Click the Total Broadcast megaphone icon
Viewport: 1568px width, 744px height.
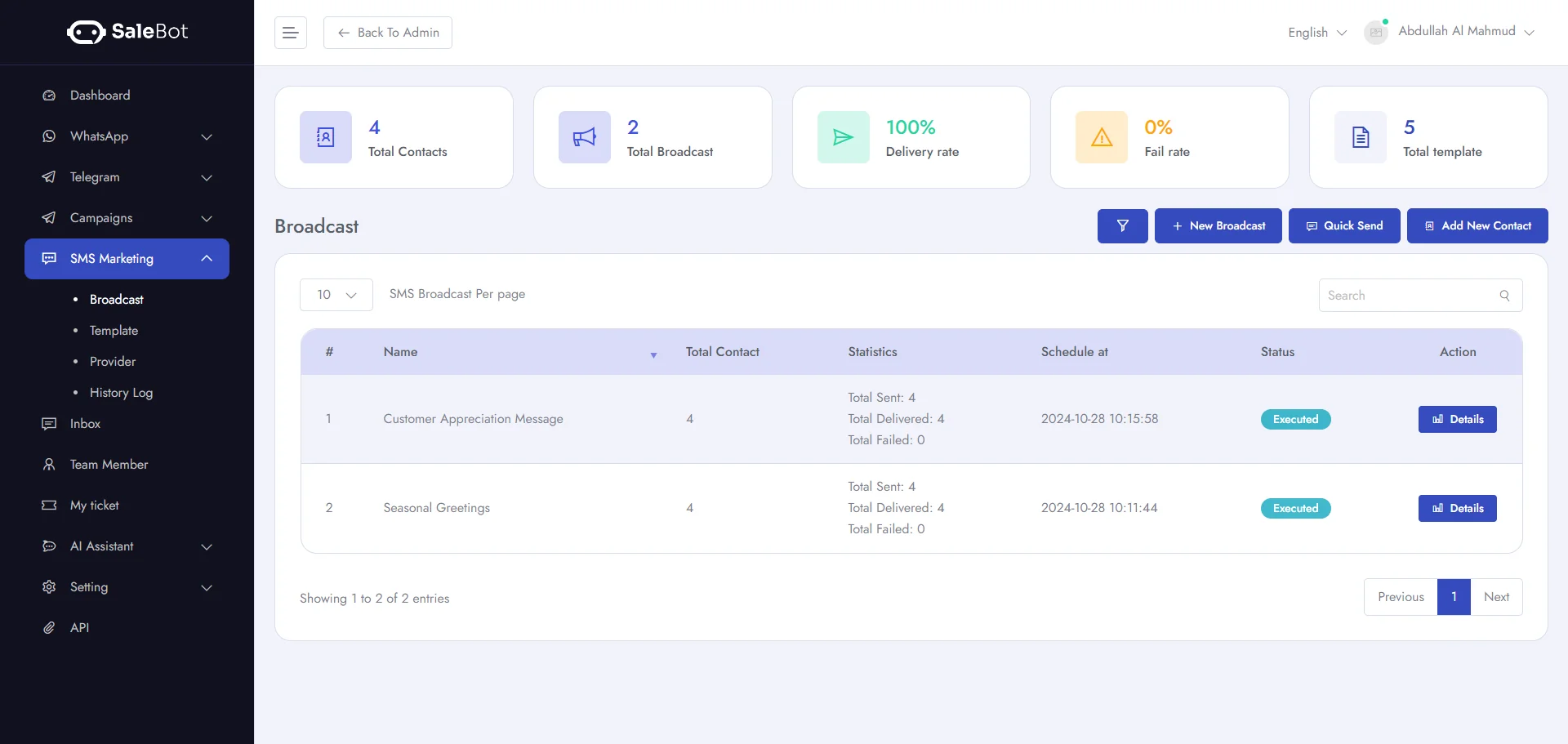tap(584, 137)
